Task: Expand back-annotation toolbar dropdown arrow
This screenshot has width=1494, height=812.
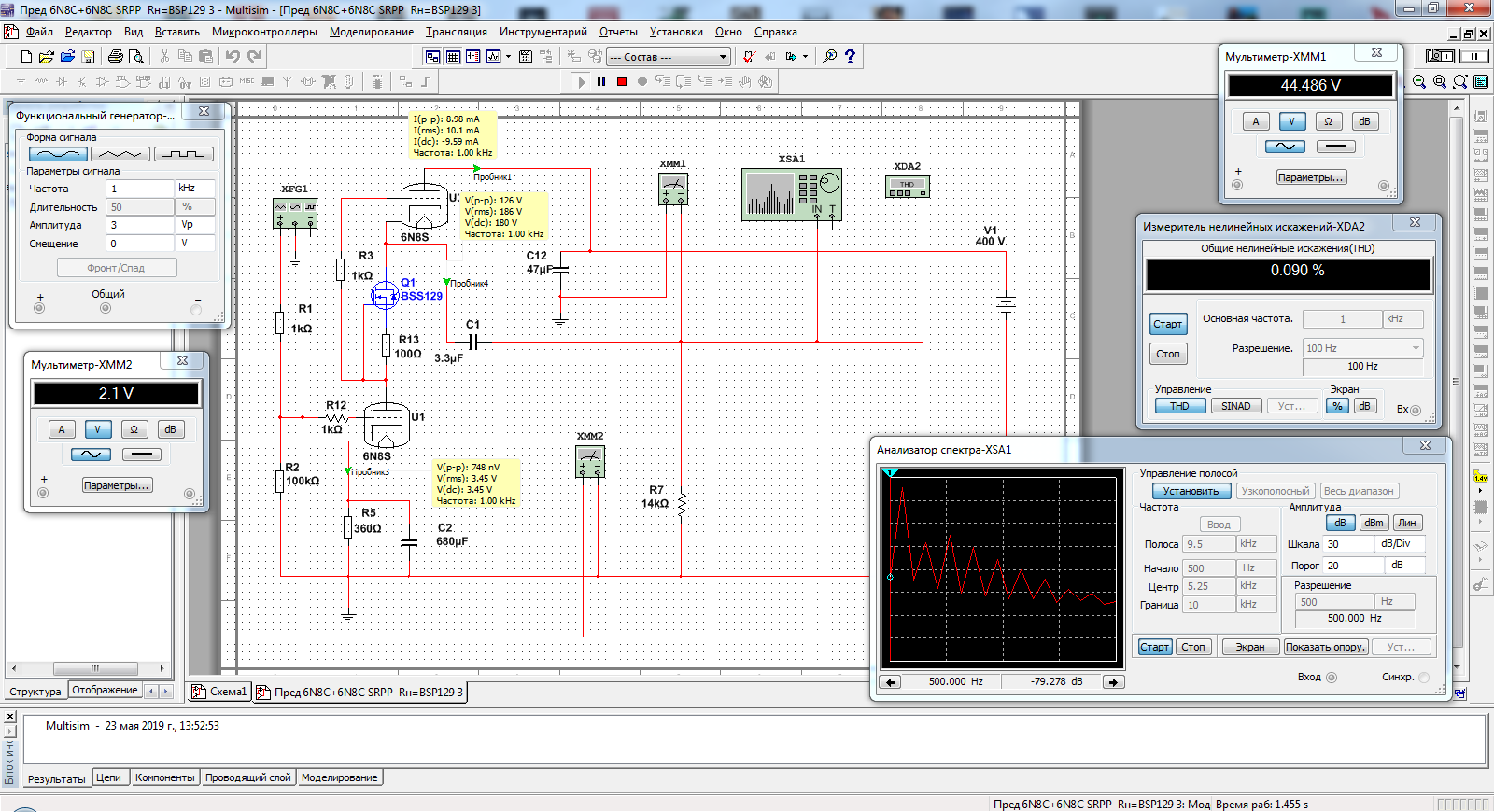Action: point(805,56)
